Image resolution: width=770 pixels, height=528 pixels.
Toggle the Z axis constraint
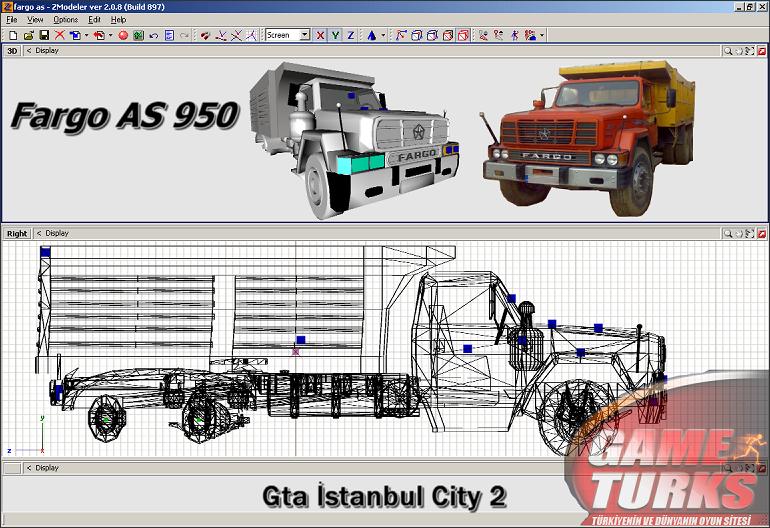coord(351,35)
